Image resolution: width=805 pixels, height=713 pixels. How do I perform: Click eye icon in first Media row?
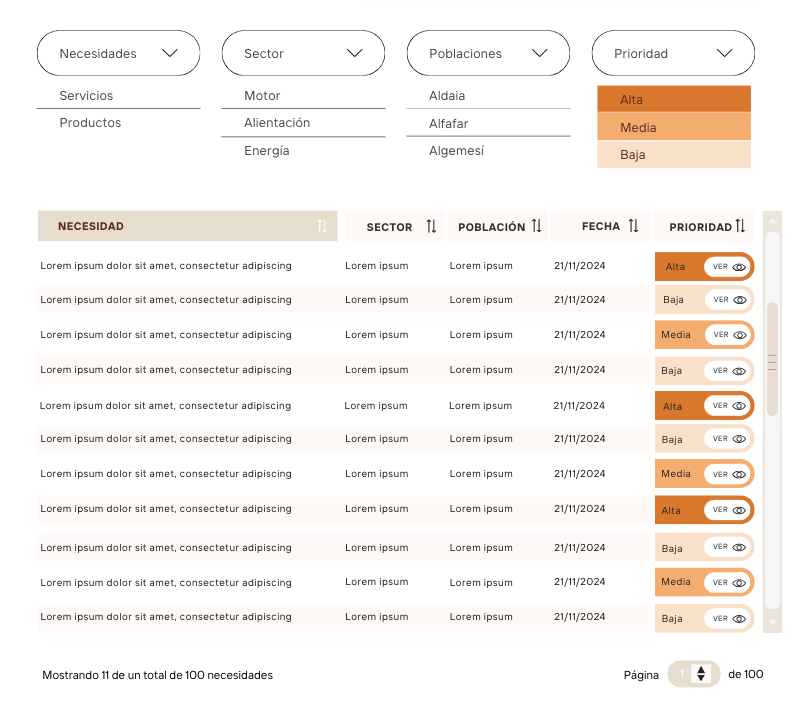739,335
